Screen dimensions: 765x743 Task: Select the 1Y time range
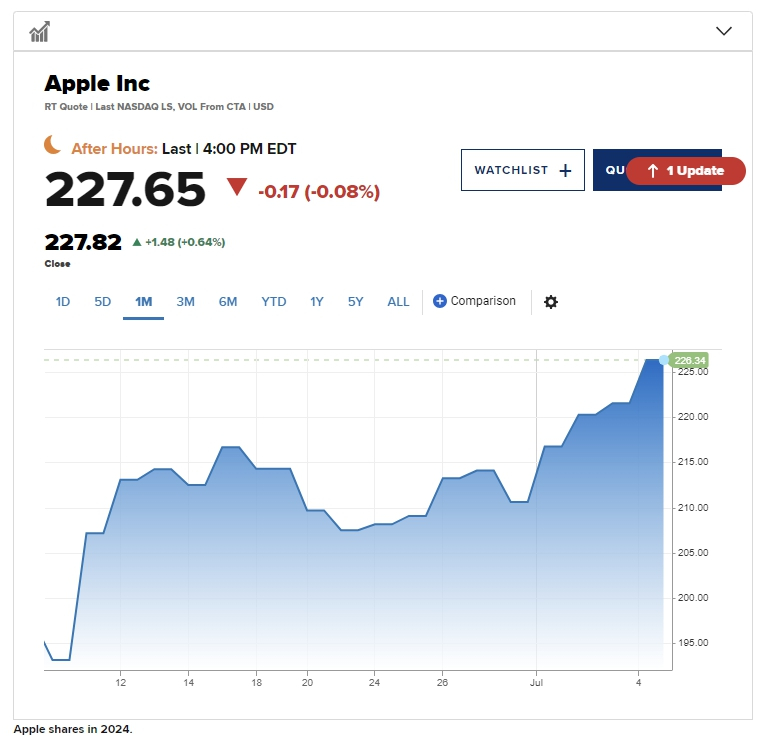click(x=317, y=302)
